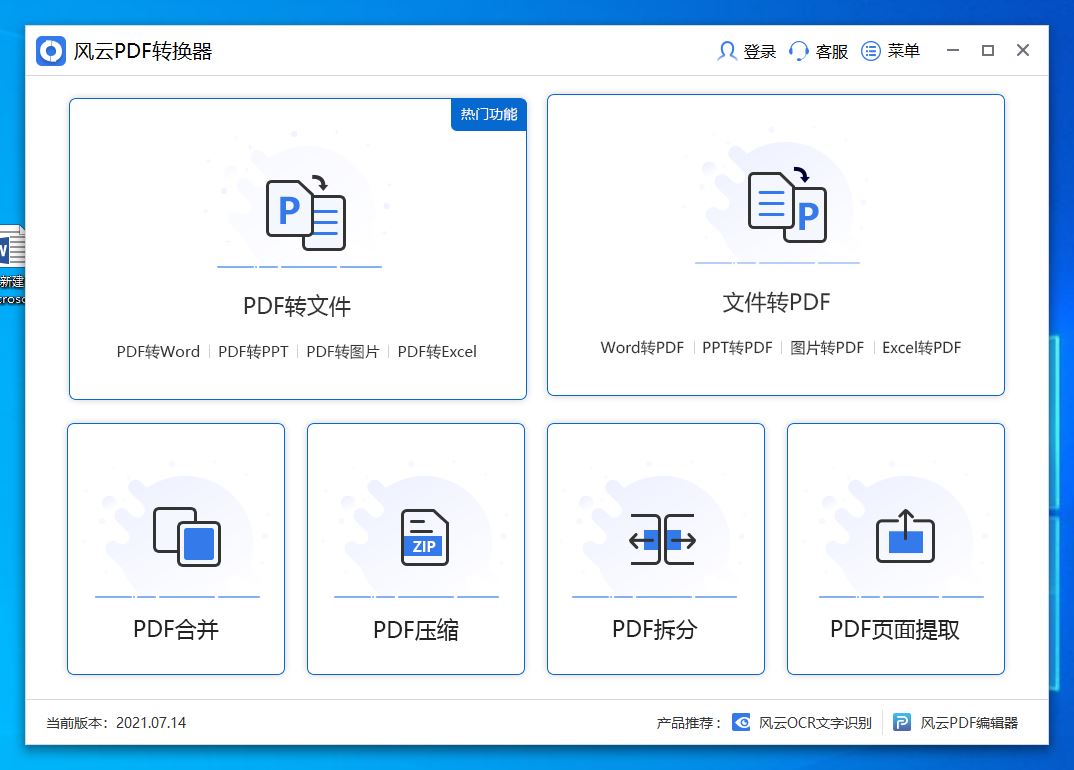
Task: Select the 图片转PDF option
Action: coord(827,347)
